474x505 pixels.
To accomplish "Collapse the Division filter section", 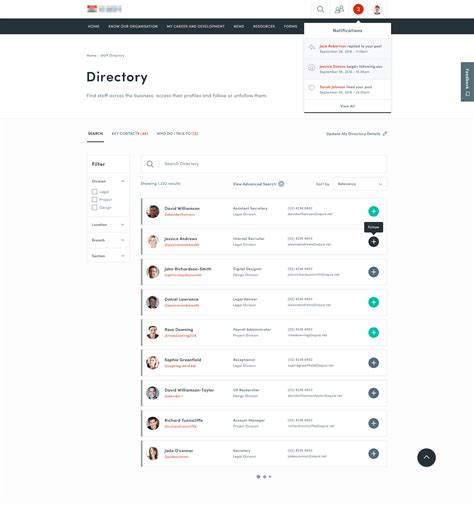I will click(123, 181).
